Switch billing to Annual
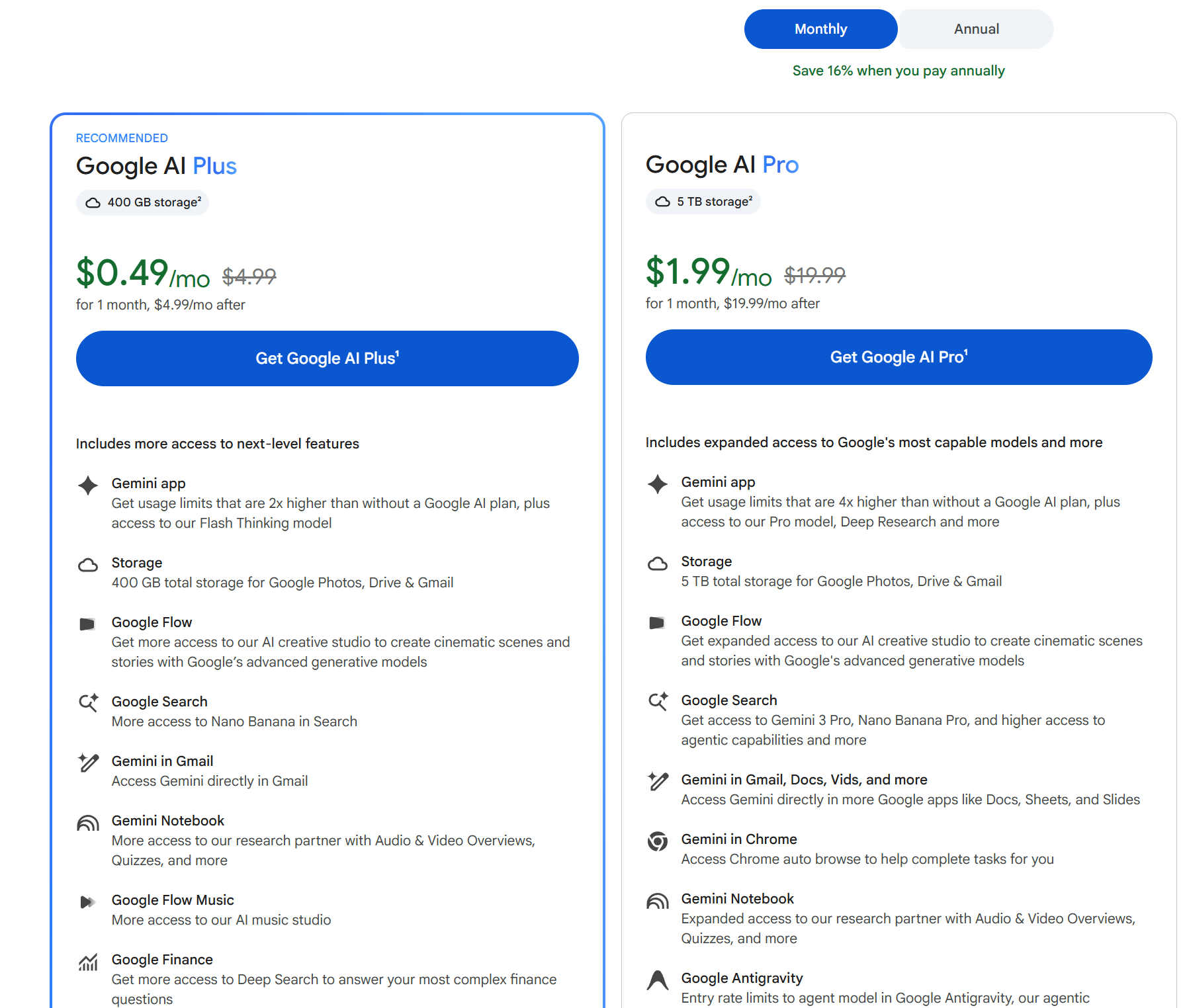This screenshot has height=1008, width=1187. (977, 29)
